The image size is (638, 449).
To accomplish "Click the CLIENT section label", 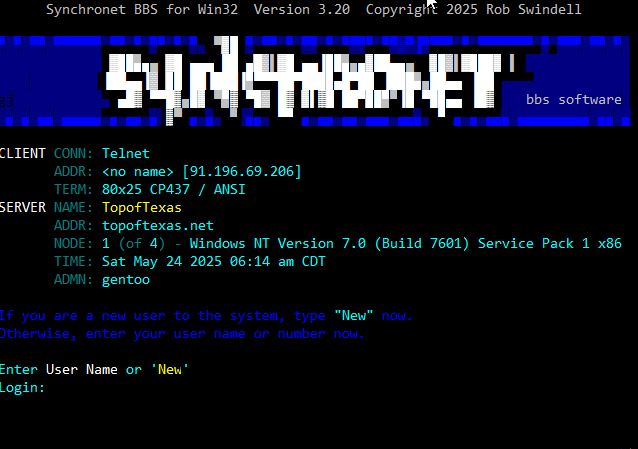I will pos(23,153).
